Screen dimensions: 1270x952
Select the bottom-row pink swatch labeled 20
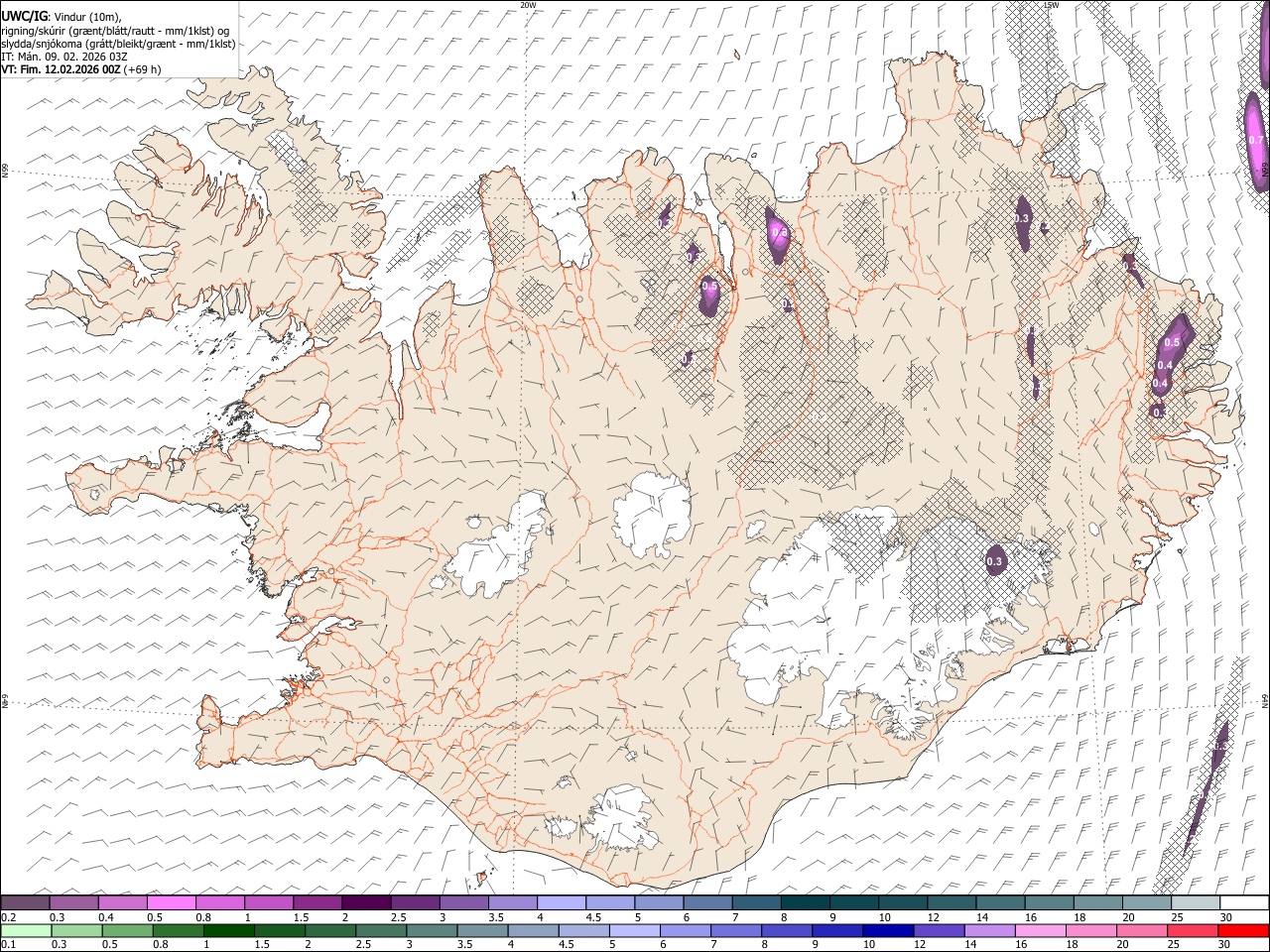[1141, 930]
